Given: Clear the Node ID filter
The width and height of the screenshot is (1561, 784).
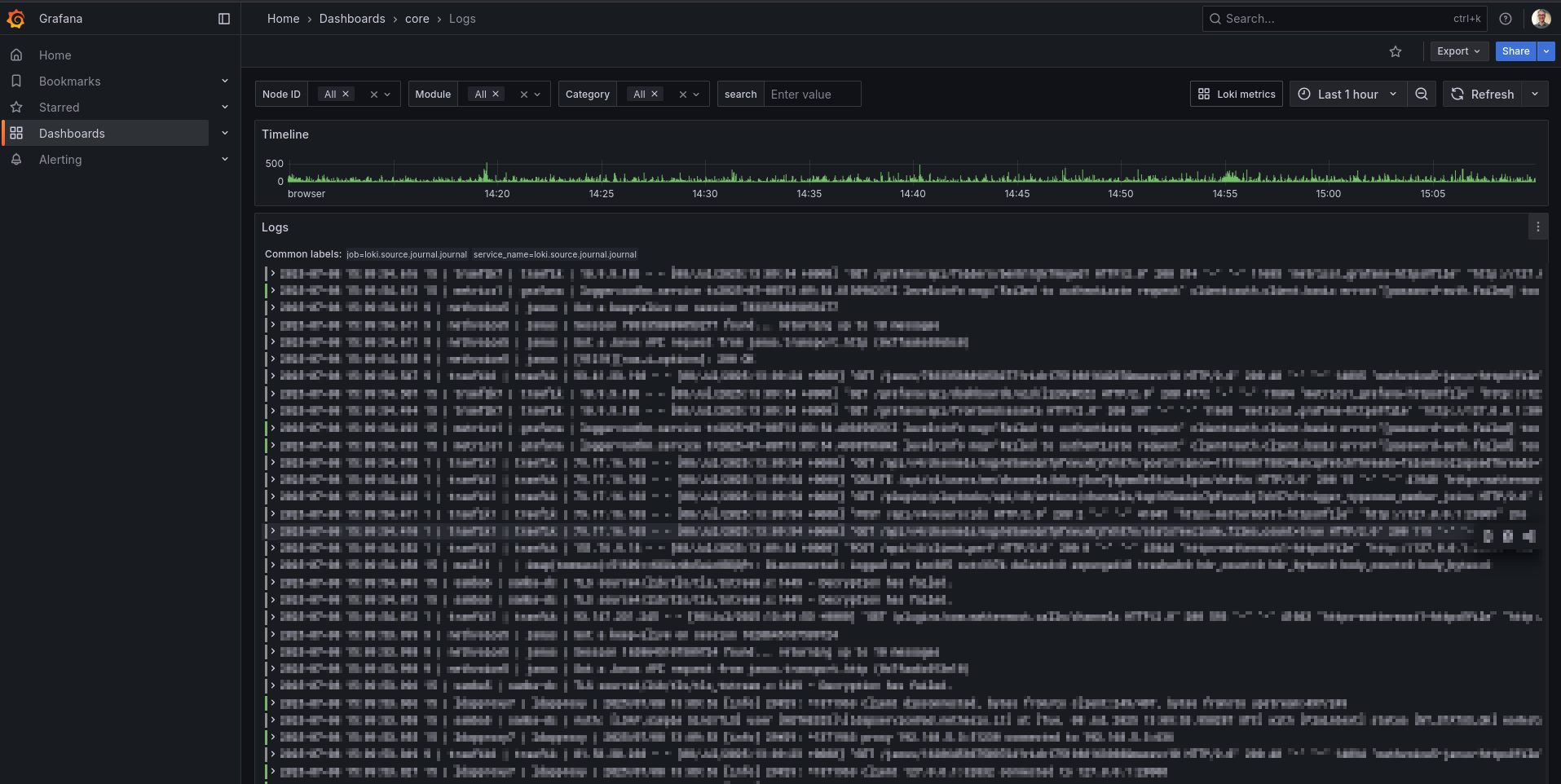Looking at the screenshot, I should coord(374,95).
